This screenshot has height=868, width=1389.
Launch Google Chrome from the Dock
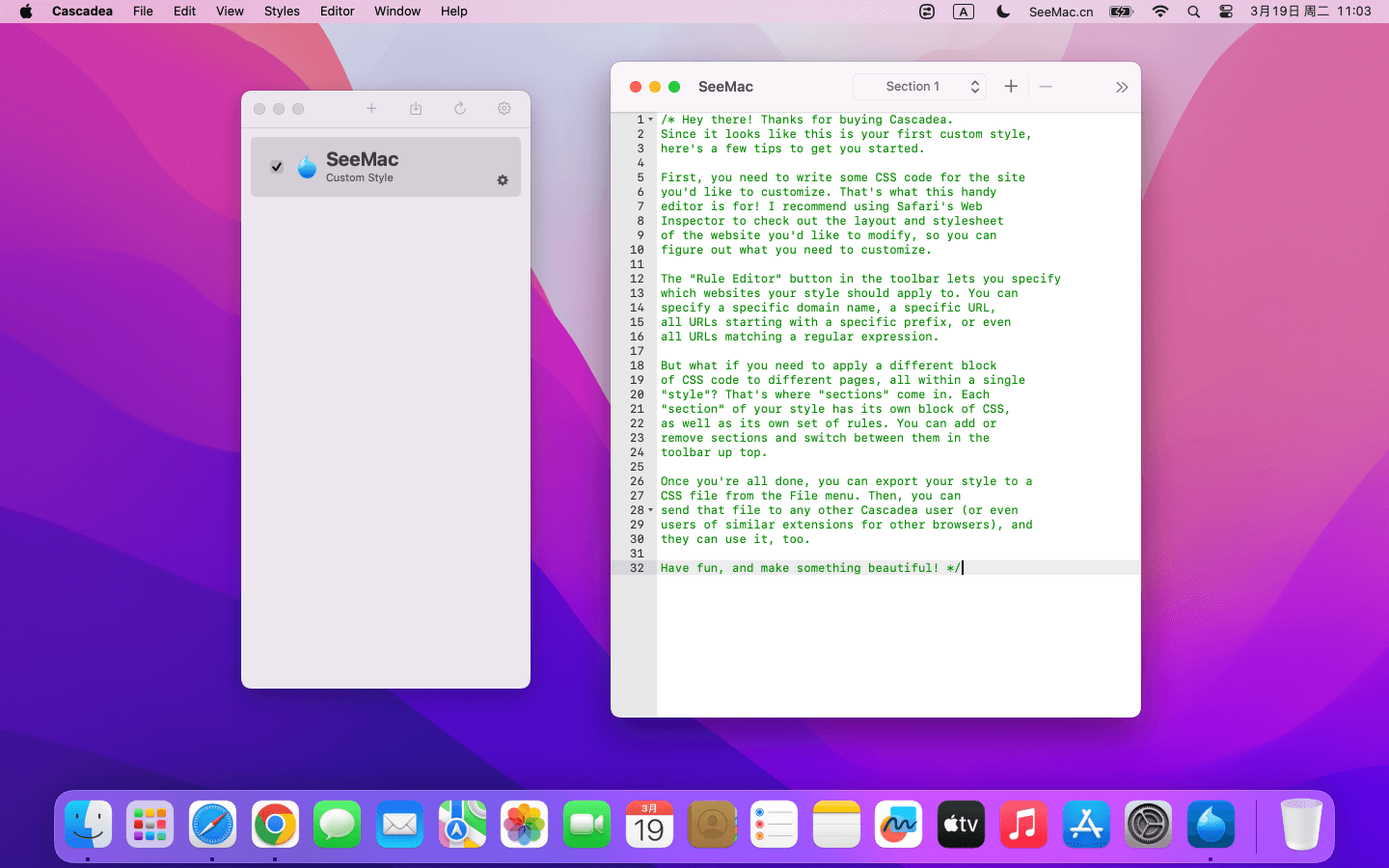tap(275, 825)
